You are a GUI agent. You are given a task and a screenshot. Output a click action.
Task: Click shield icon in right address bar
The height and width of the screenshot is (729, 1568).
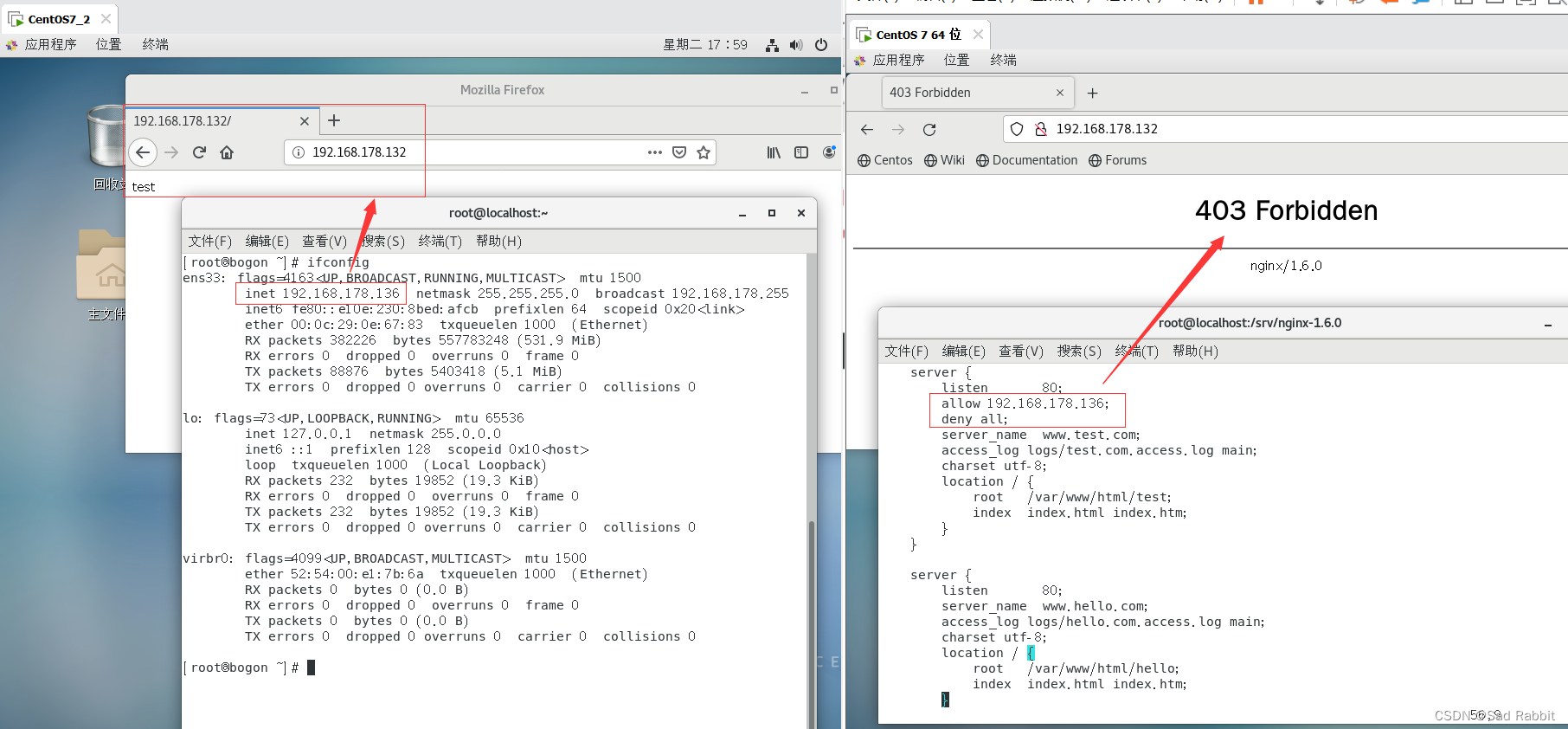1017,129
